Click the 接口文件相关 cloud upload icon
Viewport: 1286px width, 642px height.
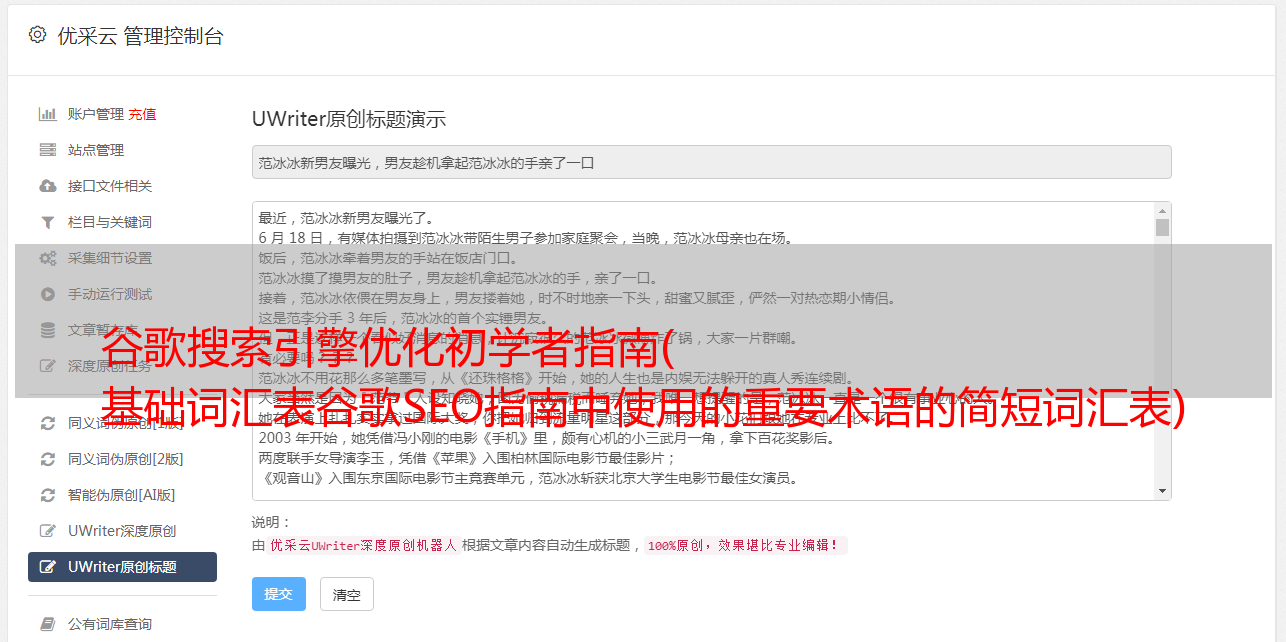pyautogui.click(x=47, y=186)
